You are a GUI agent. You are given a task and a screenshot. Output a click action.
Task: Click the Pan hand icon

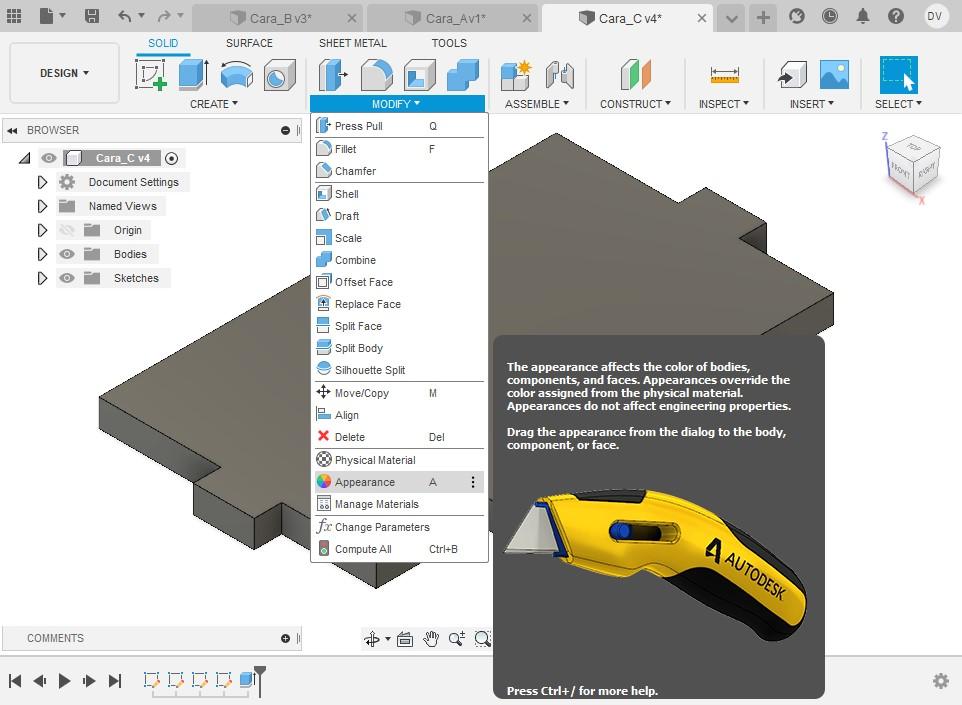coord(431,639)
